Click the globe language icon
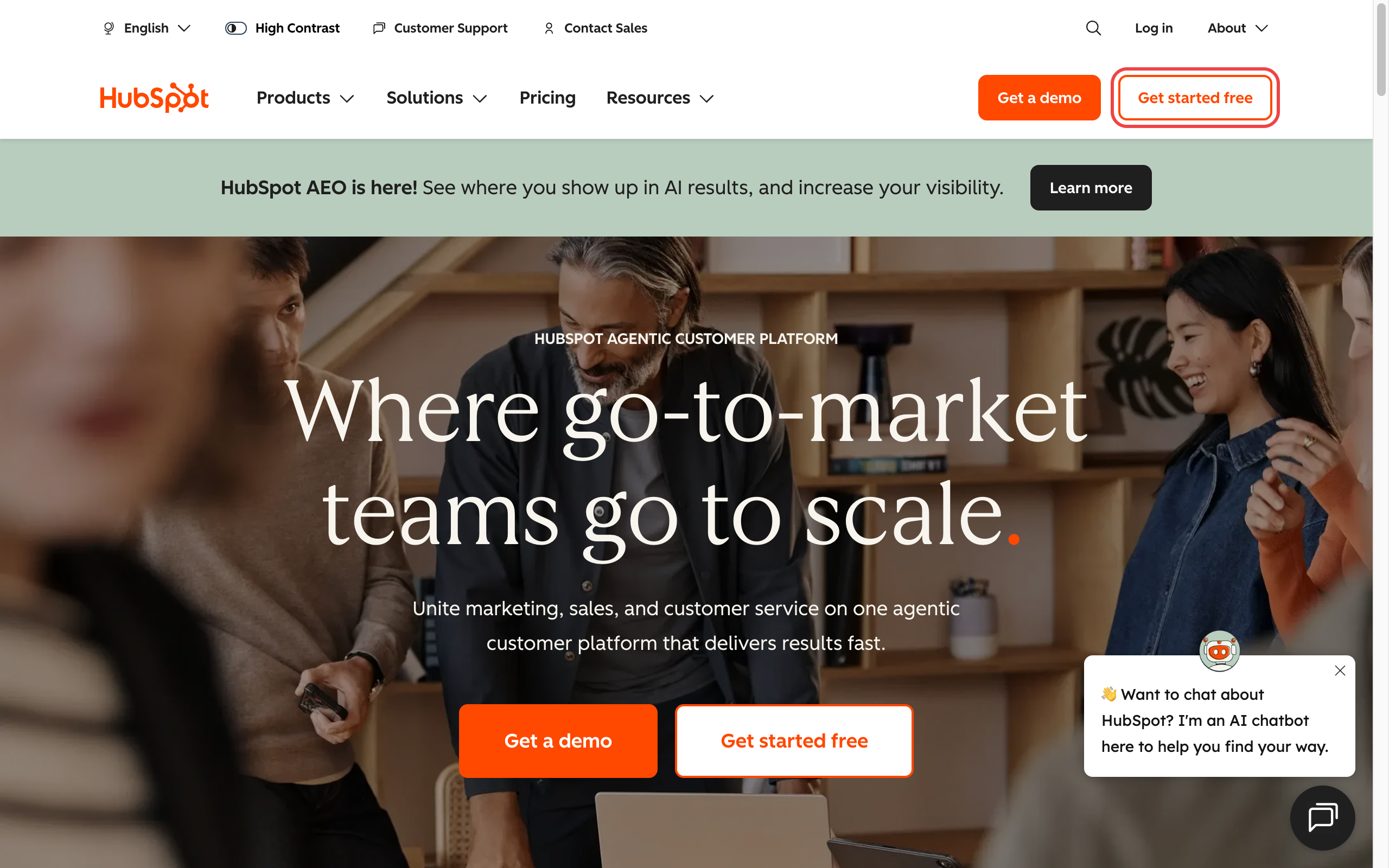 click(x=109, y=28)
